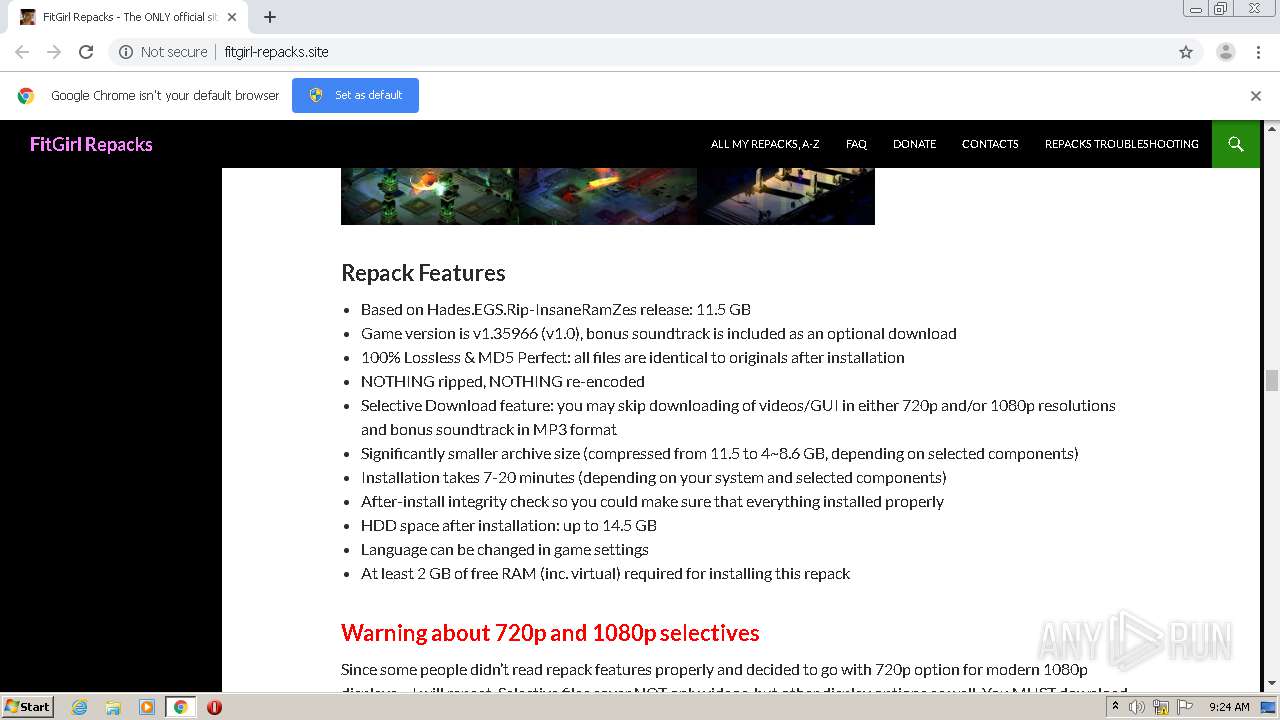The width and height of the screenshot is (1280, 720).
Task: Open the Not secure site info icon
Action: pyautogui.click(x=126, y=52)
